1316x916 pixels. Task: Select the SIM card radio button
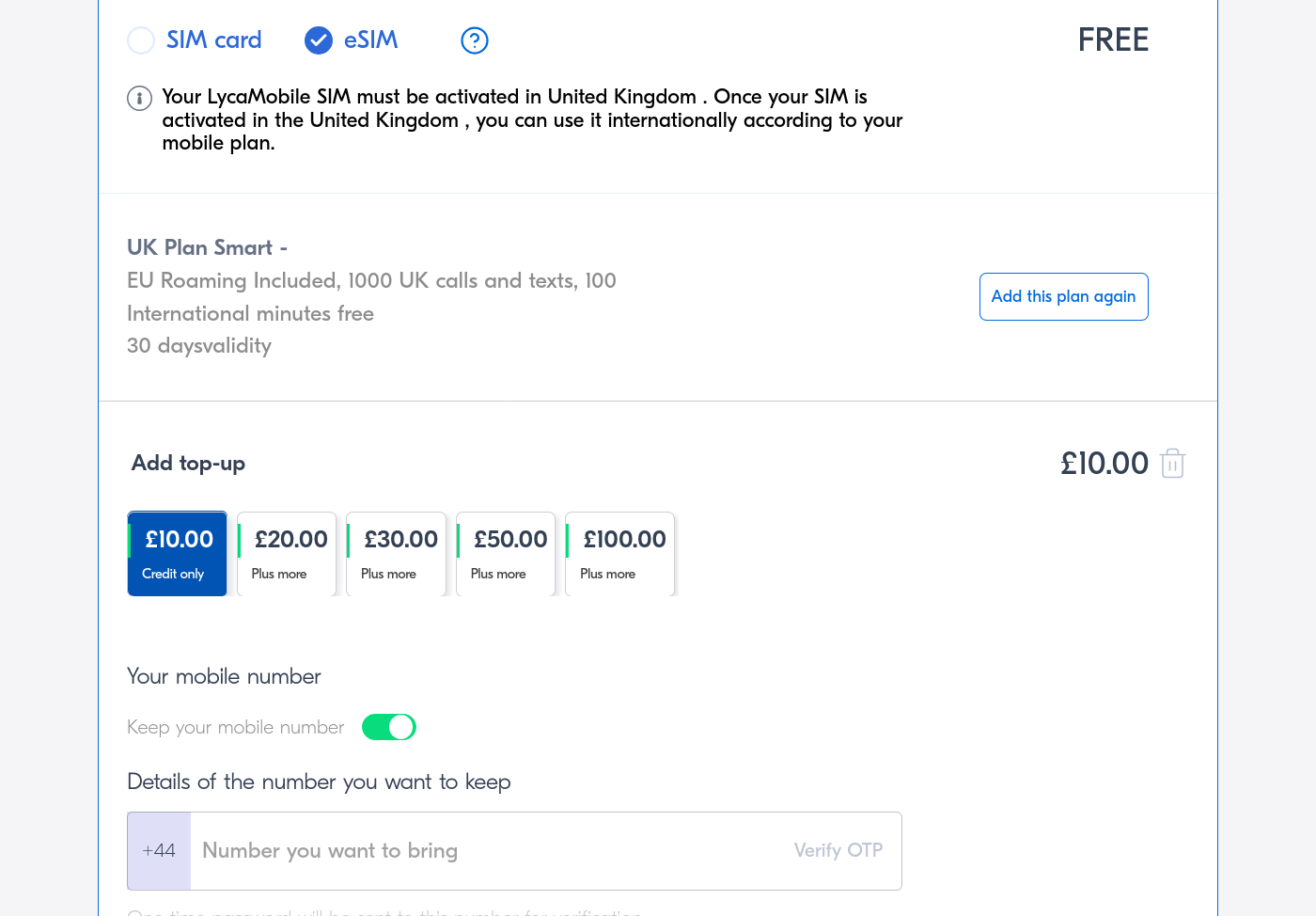pyautogui.click(x=141, y=40)
